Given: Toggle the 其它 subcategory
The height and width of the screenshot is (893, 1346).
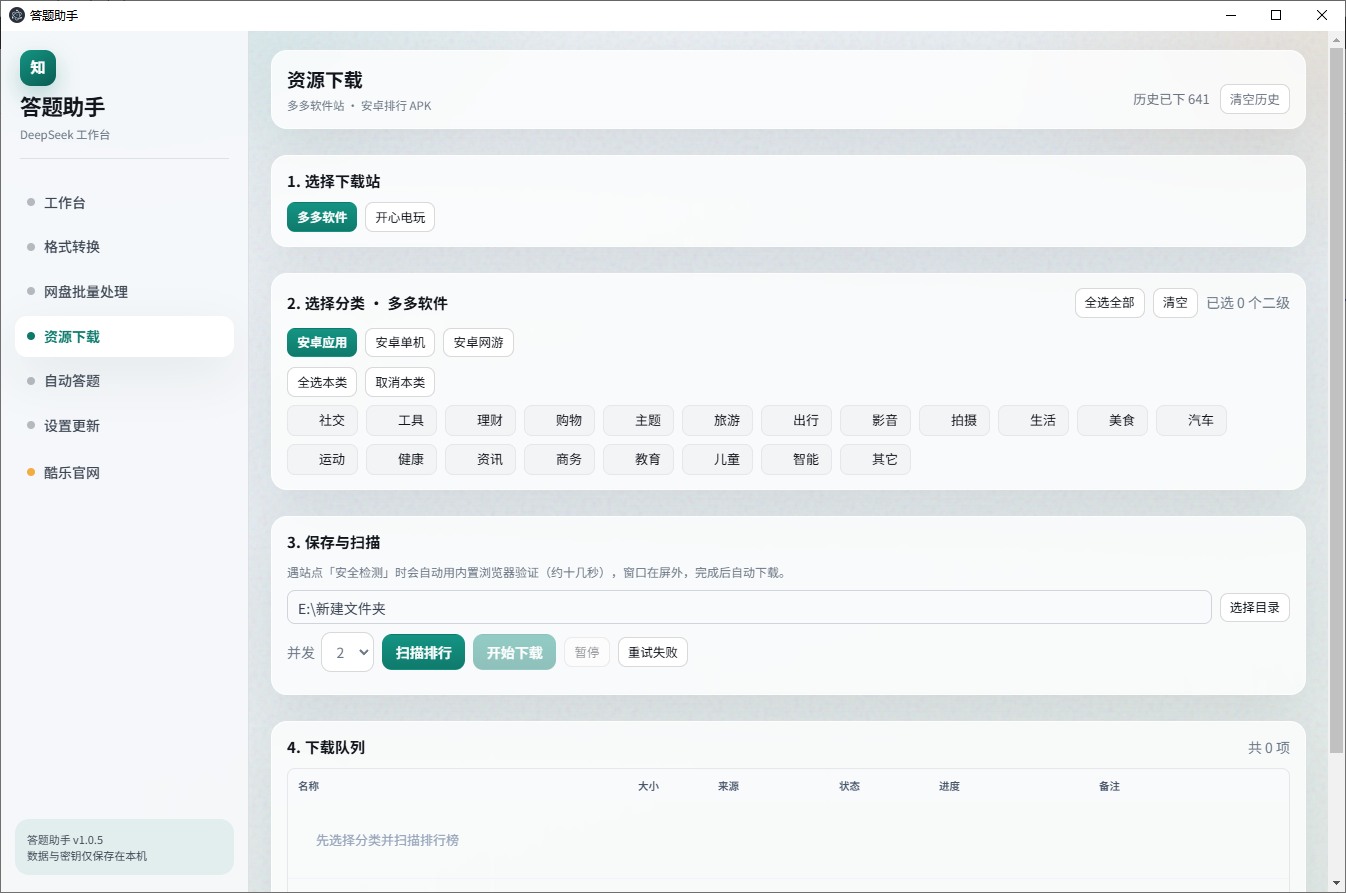Looking at the screenshot, I should coord(875,459).
